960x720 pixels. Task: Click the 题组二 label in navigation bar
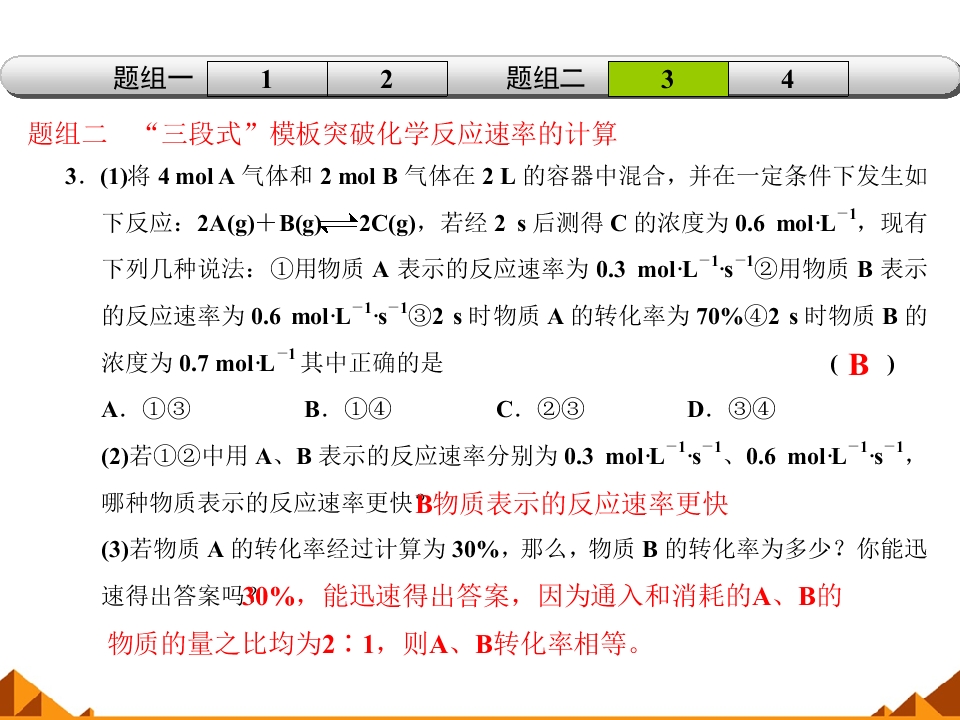pos(545,78)
